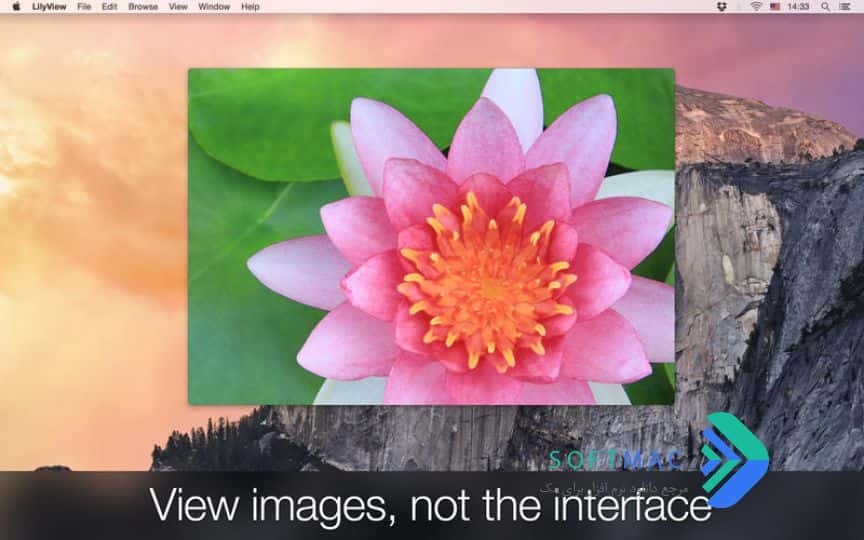This screenshot has width=864, height=540.
Task: Click the SOFTMAC watermark text
Action: pyautogui.click(x=616, y=460)
